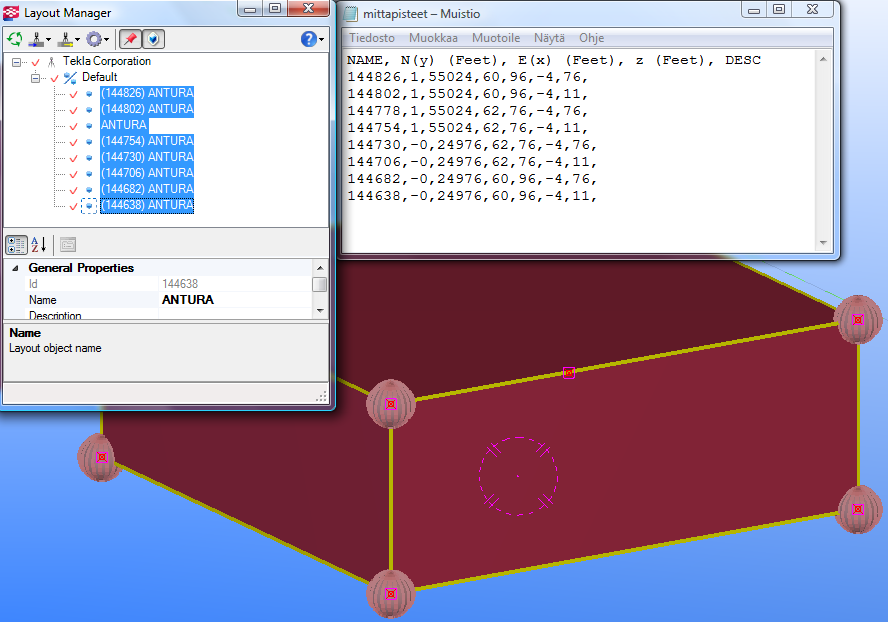The image size is (888, 622).
Task: Click the point icon of (144754) ANTURA
Action: [89, 142]
